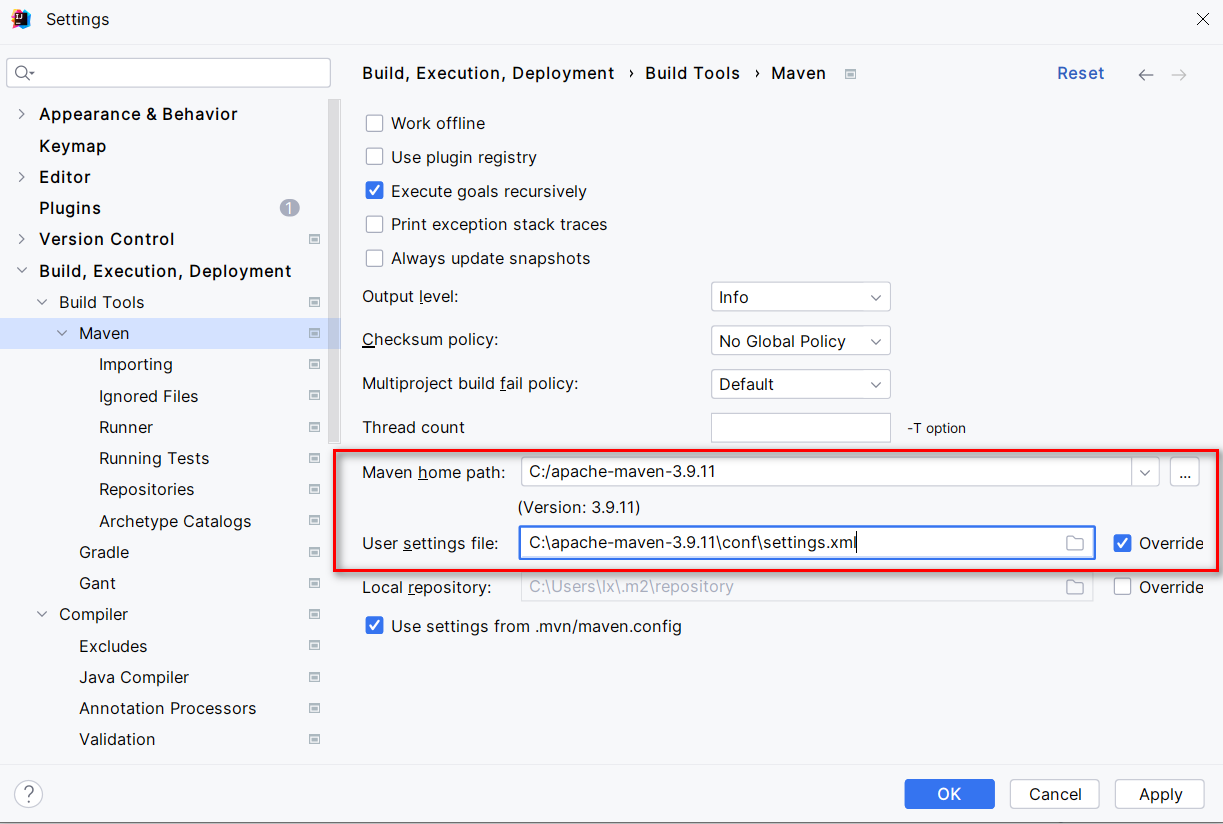The width and height of the screenshot is (1223, 824).
Task: Click the User settings file text field
Action: click(x=807, y=543)
